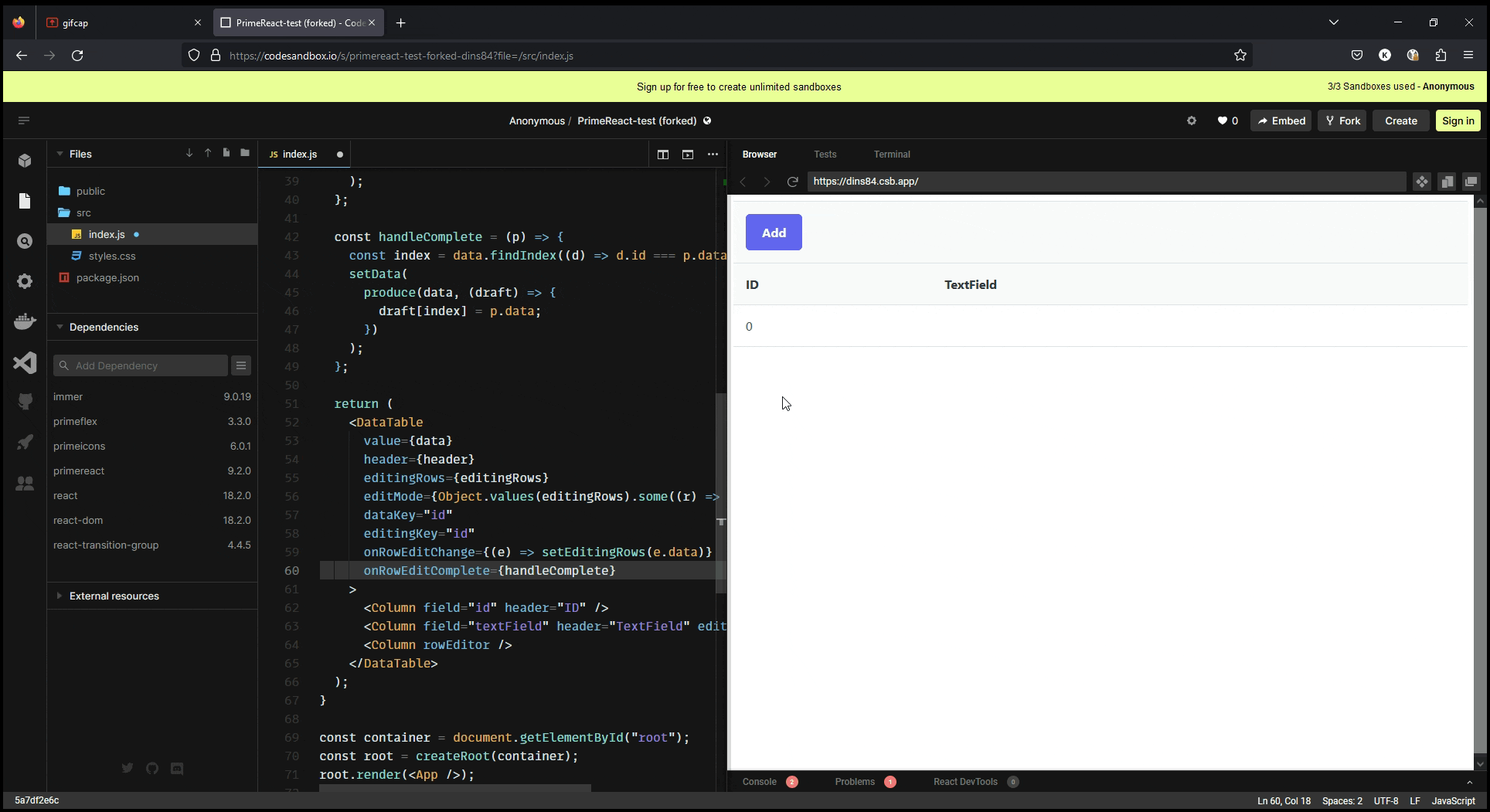1490x812 pixels.
Task: Select the Docker icon in the sidebar
Action: click(x=25, y=321)
